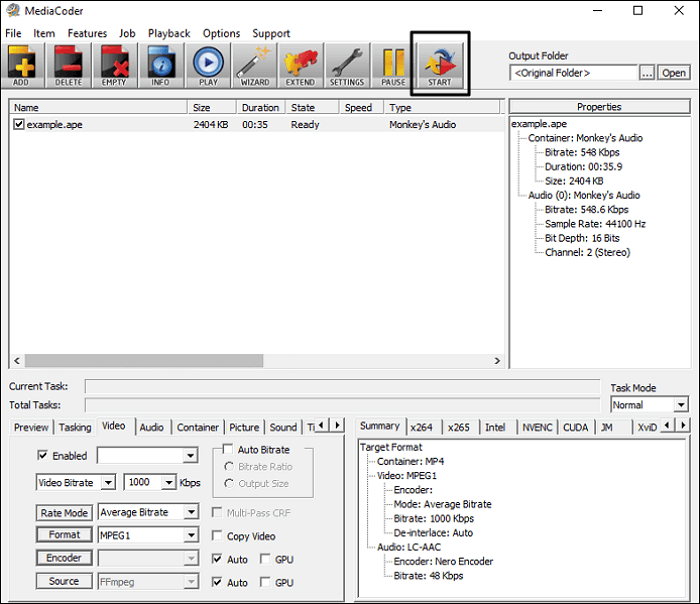Enable the Auto Bitrate checkbox
The height and width of the screenshot is (604, 700).
[228, 450]
